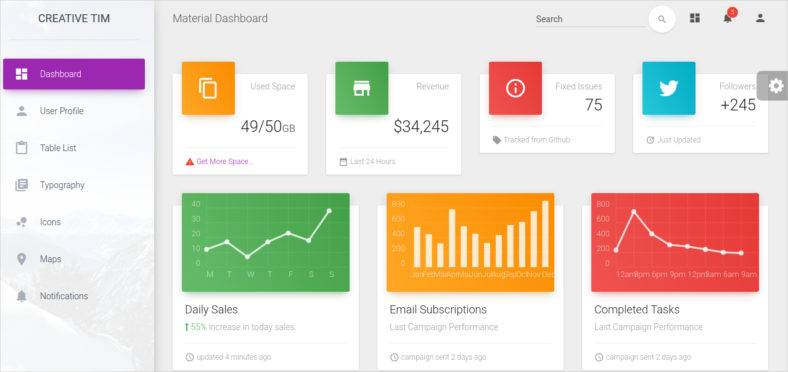Click the red warning triangle icon
This screenshot has height=372, width=788.
pos(189,162)
